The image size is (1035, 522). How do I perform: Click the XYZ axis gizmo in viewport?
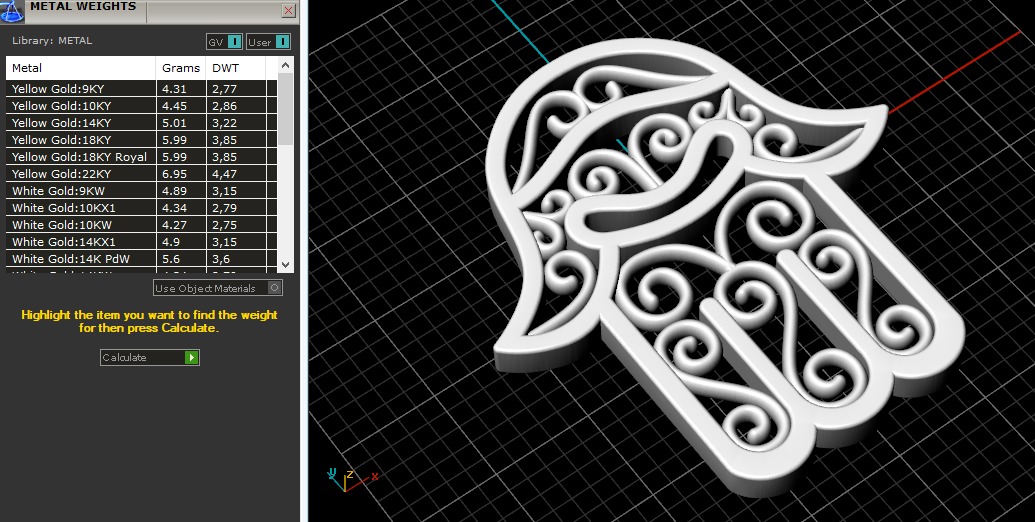tap(352, 479)
